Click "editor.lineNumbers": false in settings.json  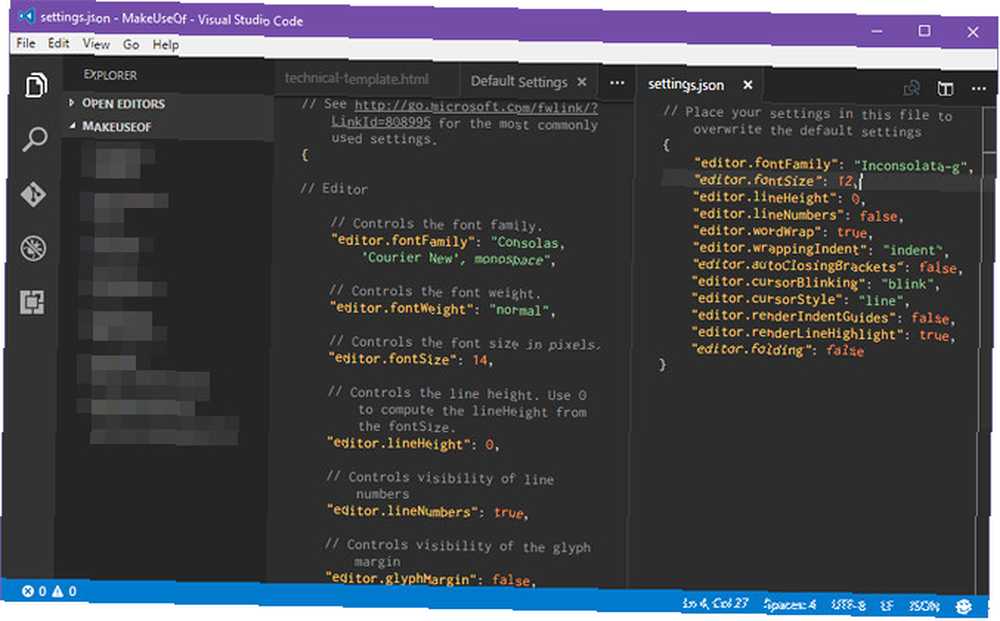coord(798,215)
